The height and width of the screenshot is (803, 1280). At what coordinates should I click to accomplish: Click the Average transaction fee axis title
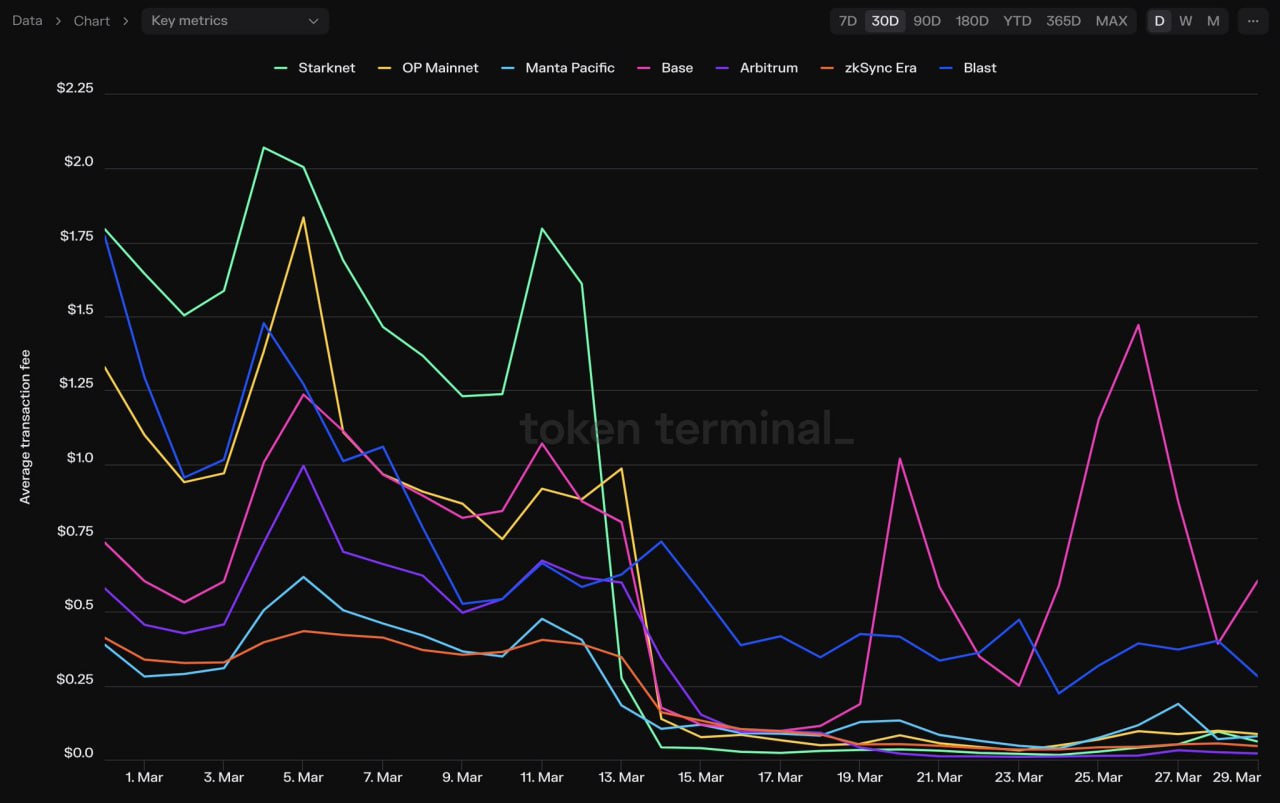(x=25, y=426)
